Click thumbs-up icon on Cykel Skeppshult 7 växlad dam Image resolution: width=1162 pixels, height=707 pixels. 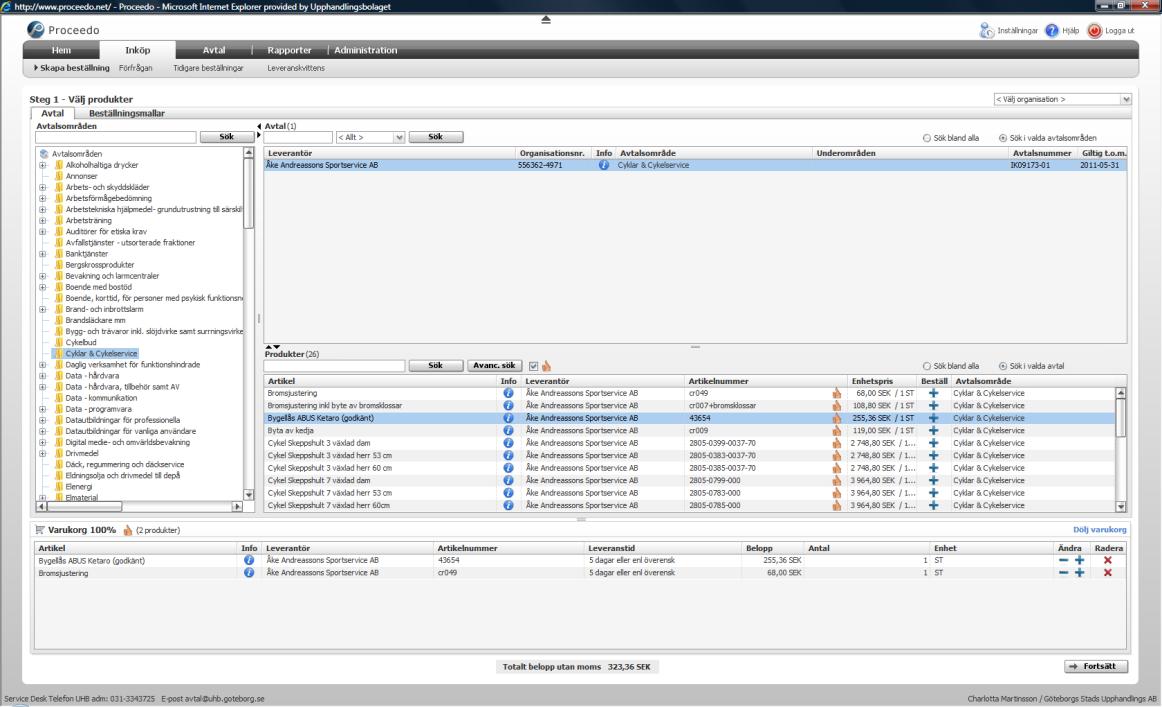837,480
